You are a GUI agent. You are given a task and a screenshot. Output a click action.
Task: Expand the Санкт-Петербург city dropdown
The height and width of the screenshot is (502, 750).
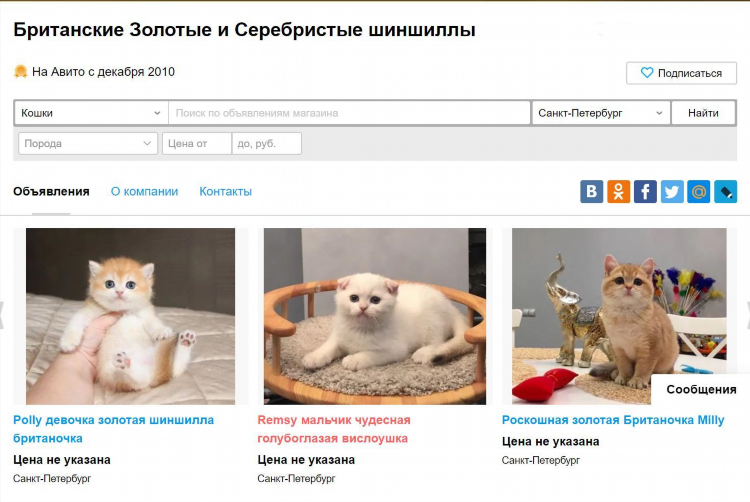601,113
